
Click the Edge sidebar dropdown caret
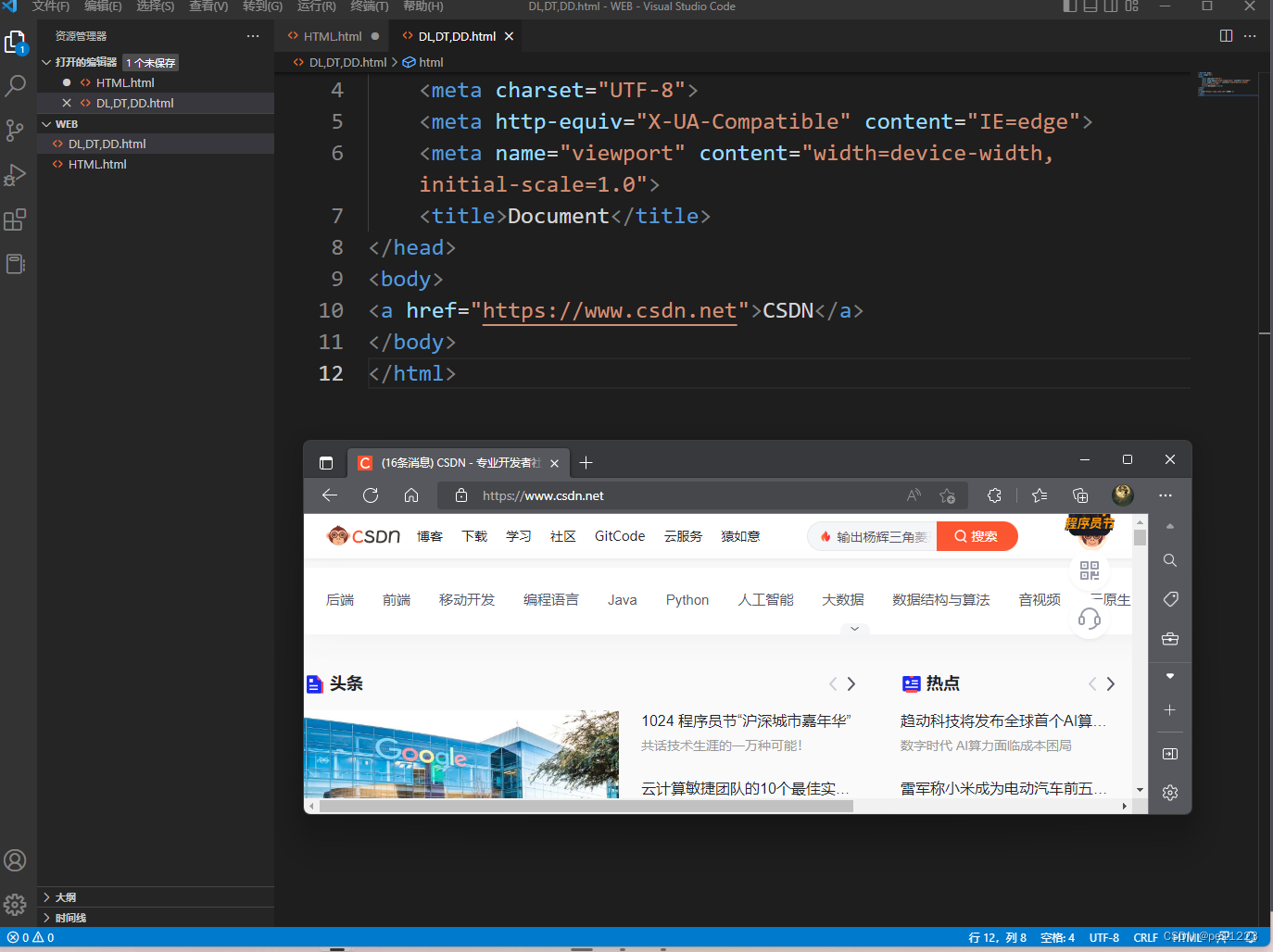[1170, 676]
